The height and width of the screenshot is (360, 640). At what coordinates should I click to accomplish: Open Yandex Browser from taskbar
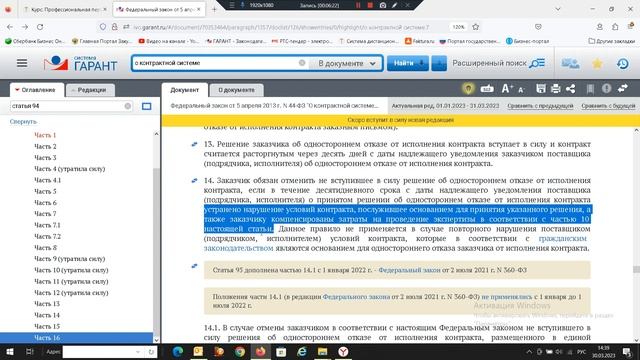(343, 351)
